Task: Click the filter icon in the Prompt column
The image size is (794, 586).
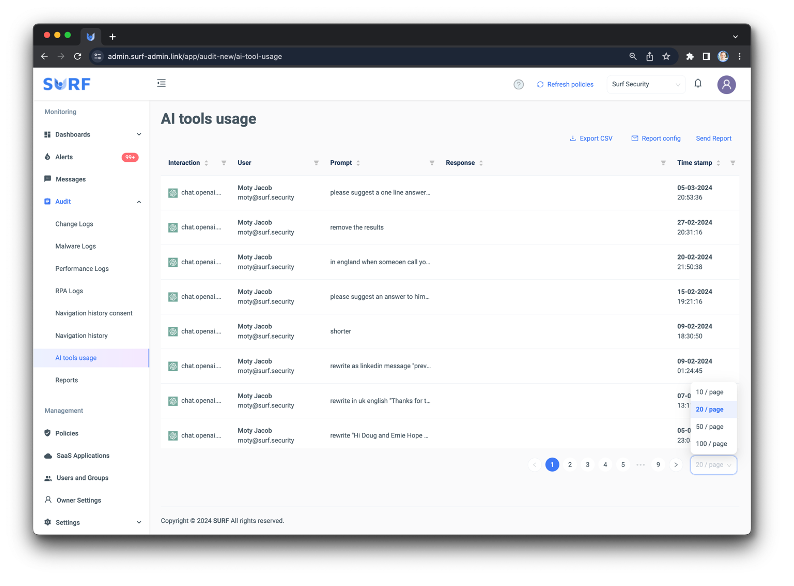Action: 432,163
